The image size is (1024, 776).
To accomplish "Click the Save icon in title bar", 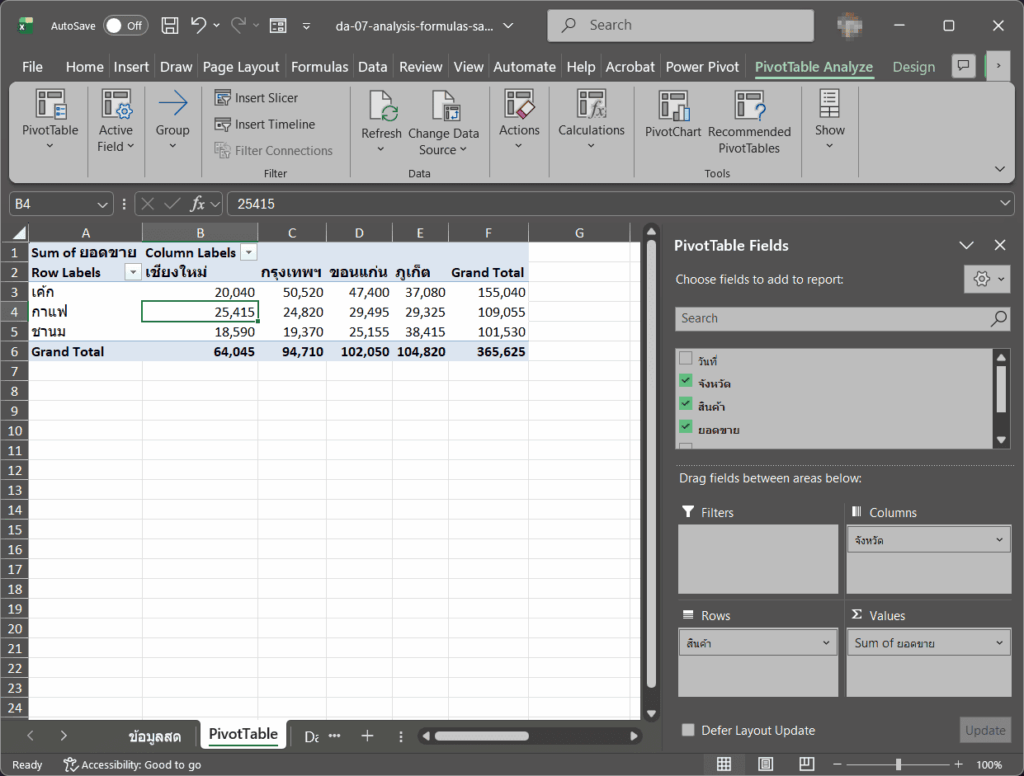I will [170, 25].
